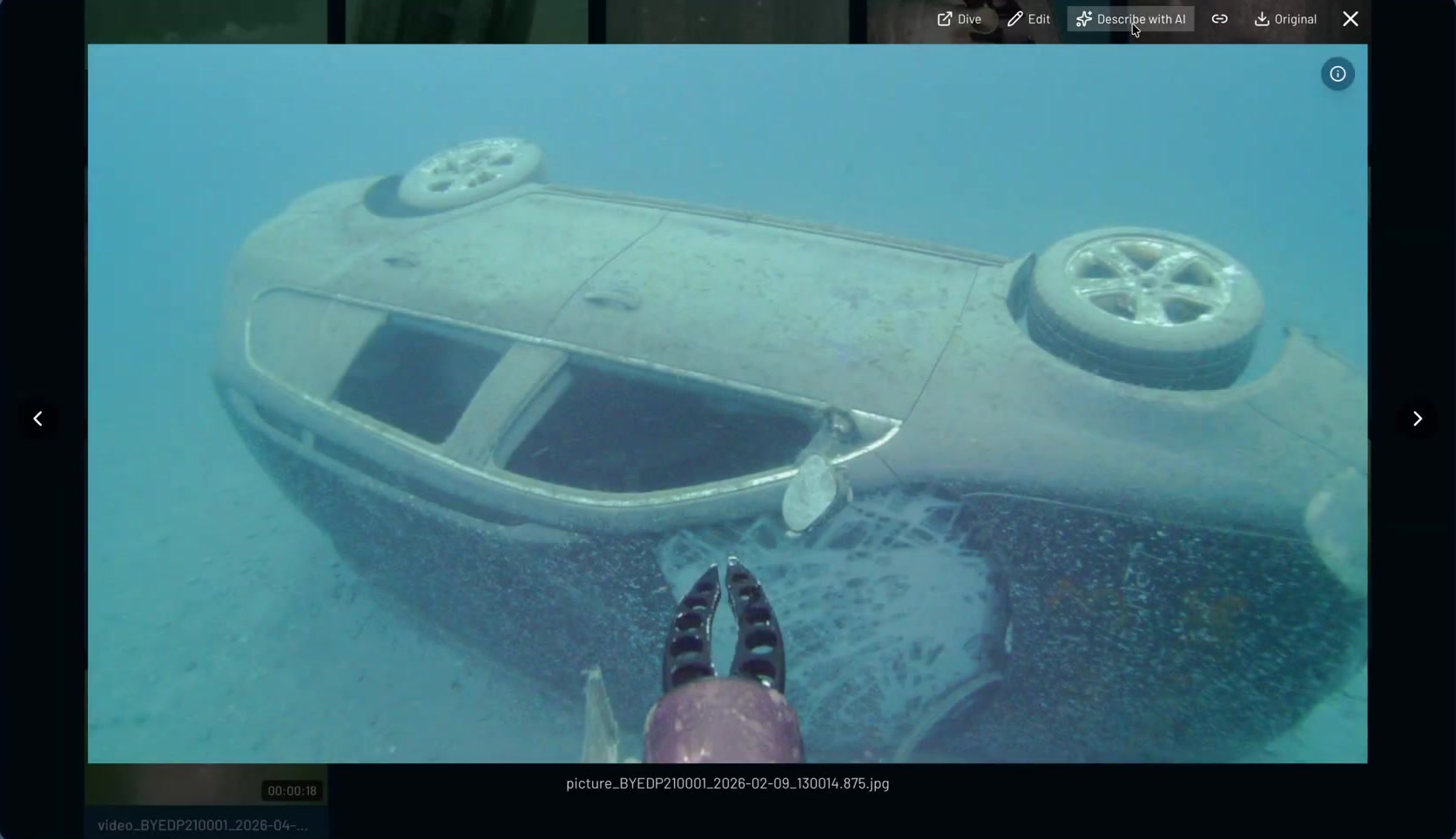Screen dimensions: 1456x839
Task: Click the Describe with AI sparkle icon
Action: click(1084, 19)
